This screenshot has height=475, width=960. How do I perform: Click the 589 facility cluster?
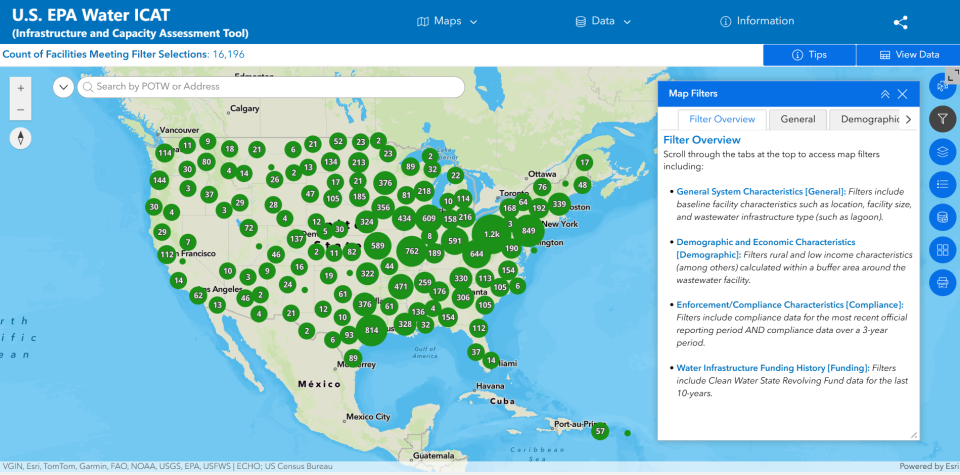(x=378, y=246)
